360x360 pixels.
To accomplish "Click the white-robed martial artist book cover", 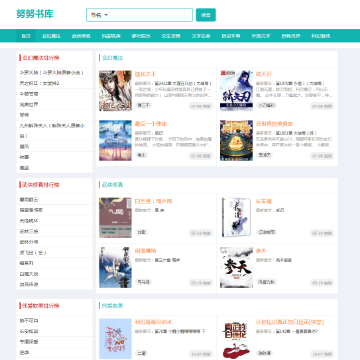I will [x=115, y=267].
